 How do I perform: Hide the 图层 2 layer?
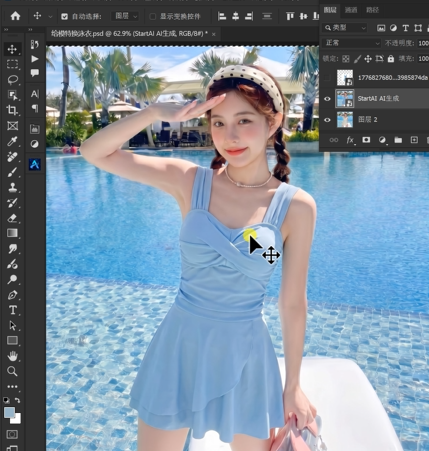pyautogui.click(x=327, y=120)
